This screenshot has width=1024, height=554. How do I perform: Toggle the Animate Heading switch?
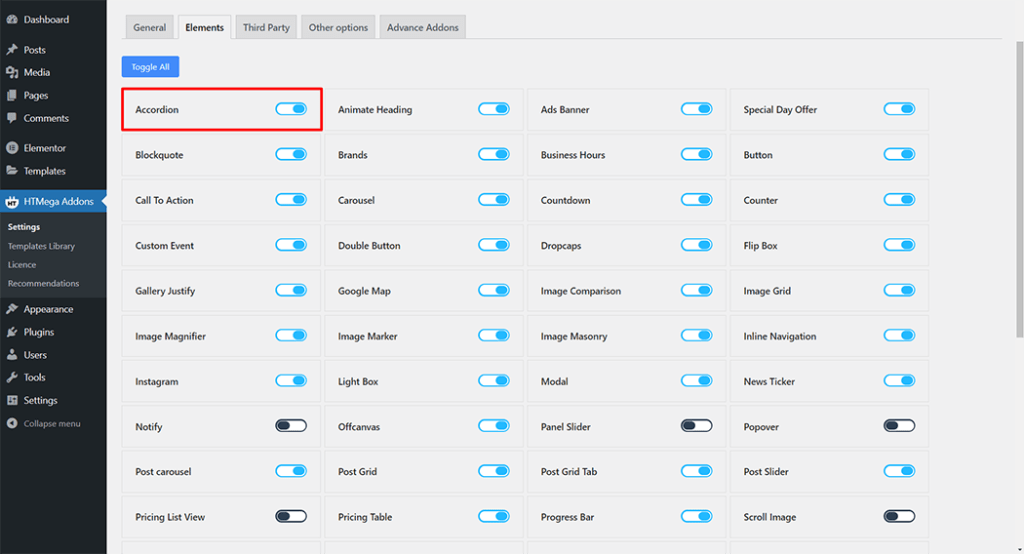[x=494, y=109]
